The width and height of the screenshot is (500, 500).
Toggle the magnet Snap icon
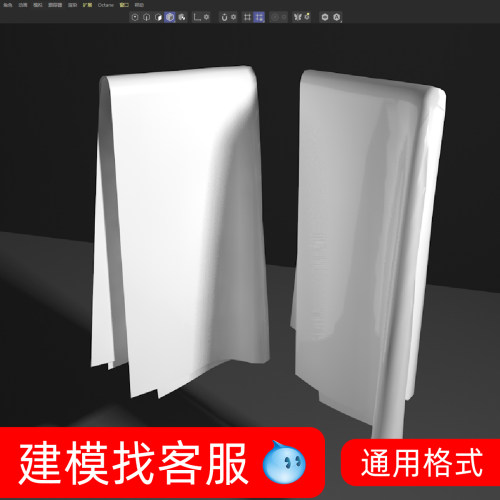coord(224,17)
